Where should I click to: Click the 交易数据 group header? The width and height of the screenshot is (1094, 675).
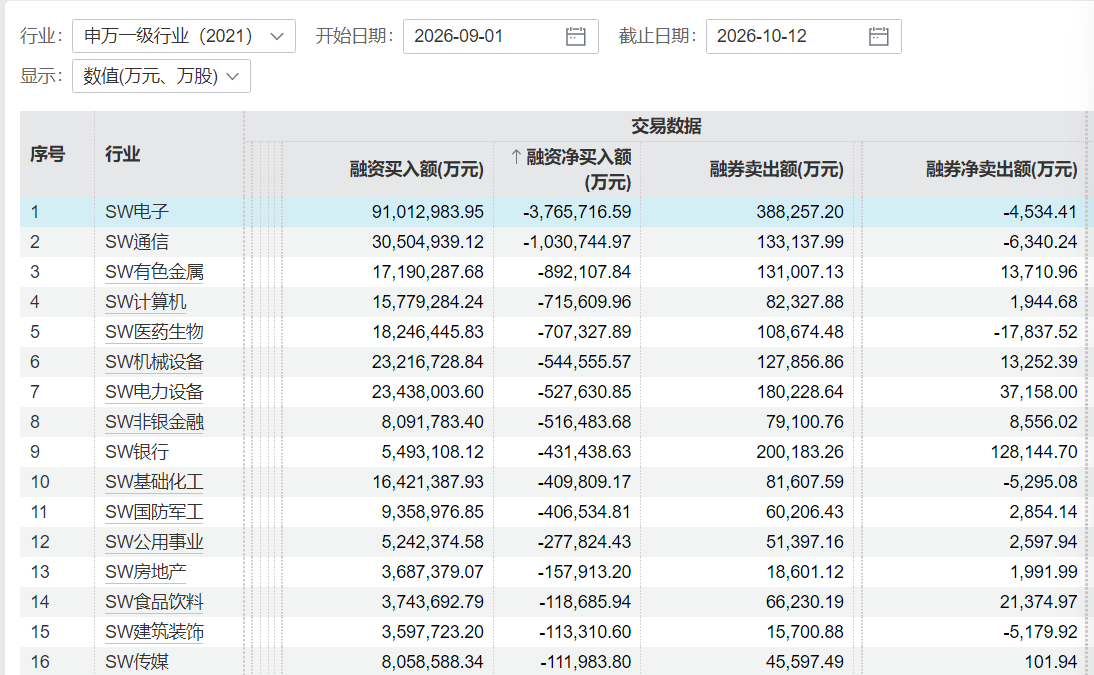pos(666,126)
